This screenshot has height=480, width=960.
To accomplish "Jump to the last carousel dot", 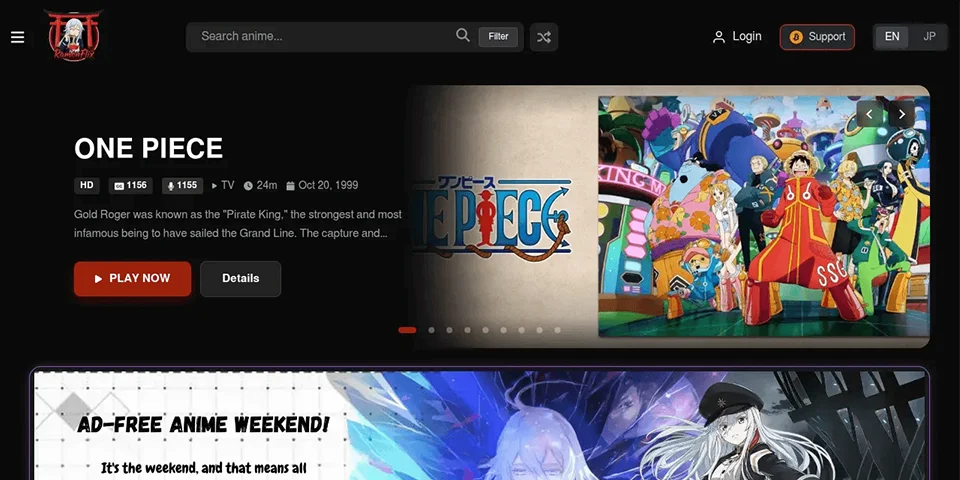I will coord(558,330).
